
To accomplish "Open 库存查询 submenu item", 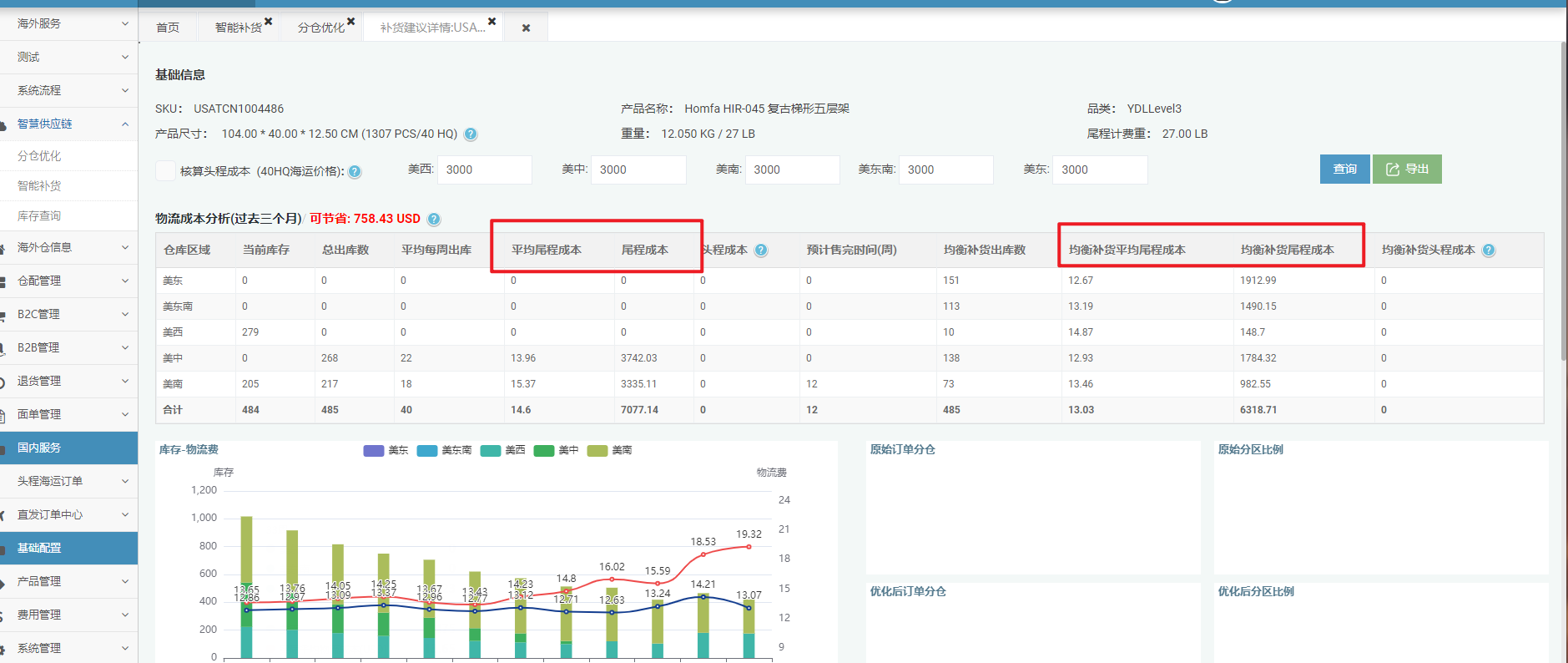I will (x=68, y=216).
